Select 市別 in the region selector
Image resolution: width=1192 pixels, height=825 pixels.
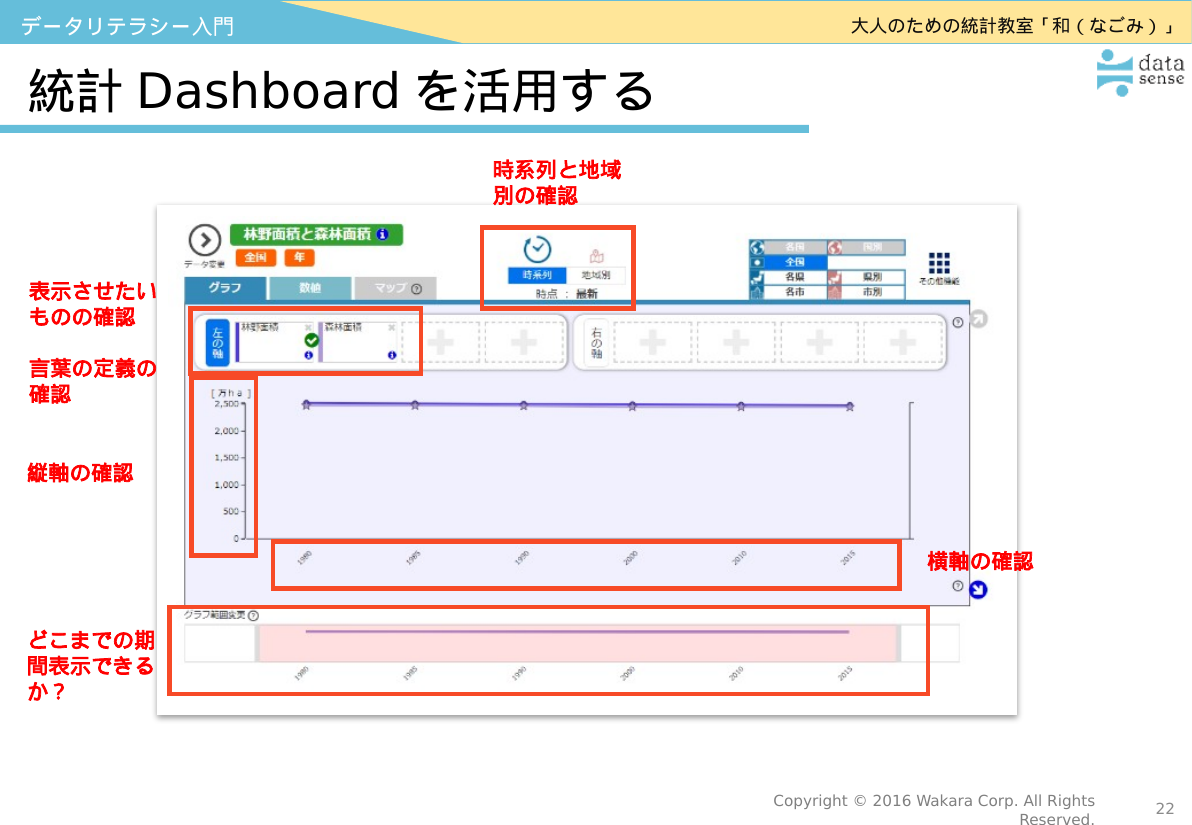873,292
